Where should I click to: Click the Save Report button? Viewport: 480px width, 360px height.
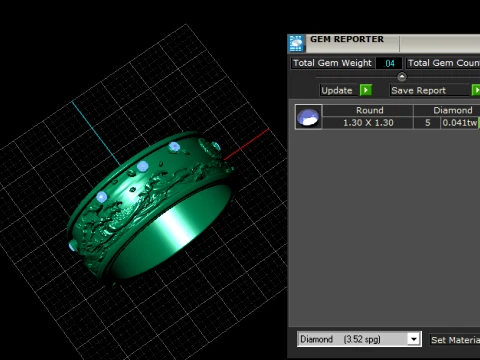[x=430, y=90]
